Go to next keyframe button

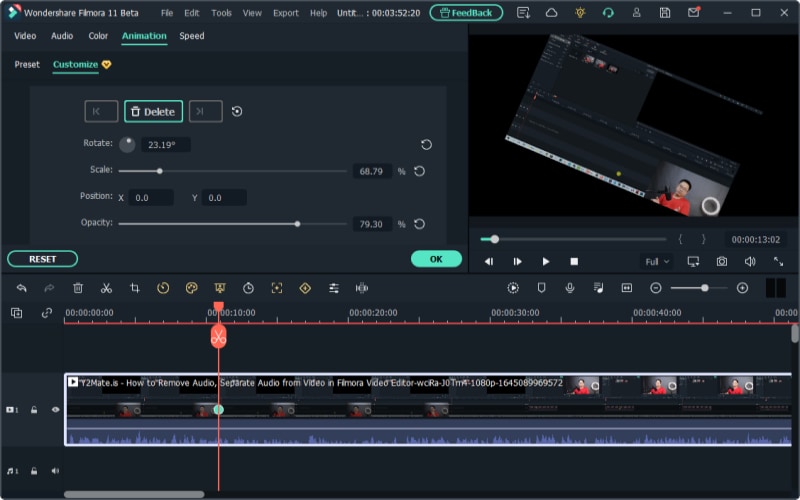pyautogui.click(x=206, y=111)
